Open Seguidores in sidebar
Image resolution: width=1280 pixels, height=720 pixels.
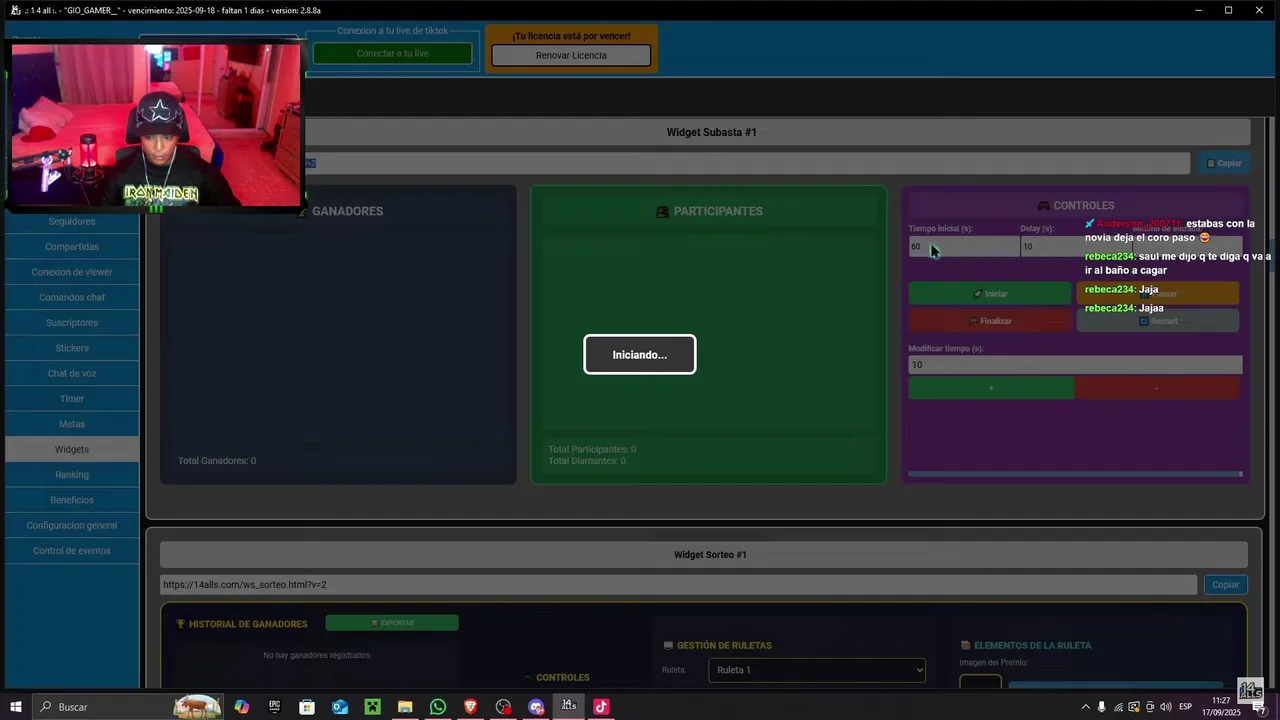72,221
